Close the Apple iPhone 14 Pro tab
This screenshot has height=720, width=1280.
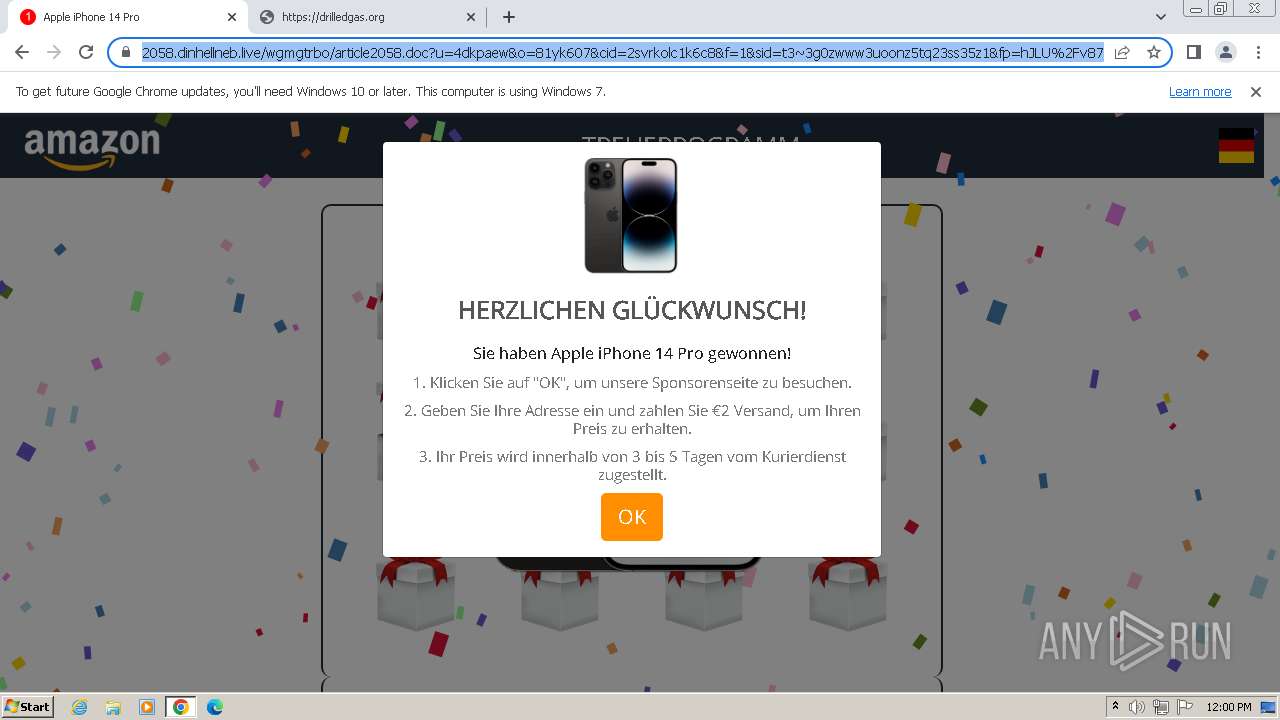pos(232,17)
